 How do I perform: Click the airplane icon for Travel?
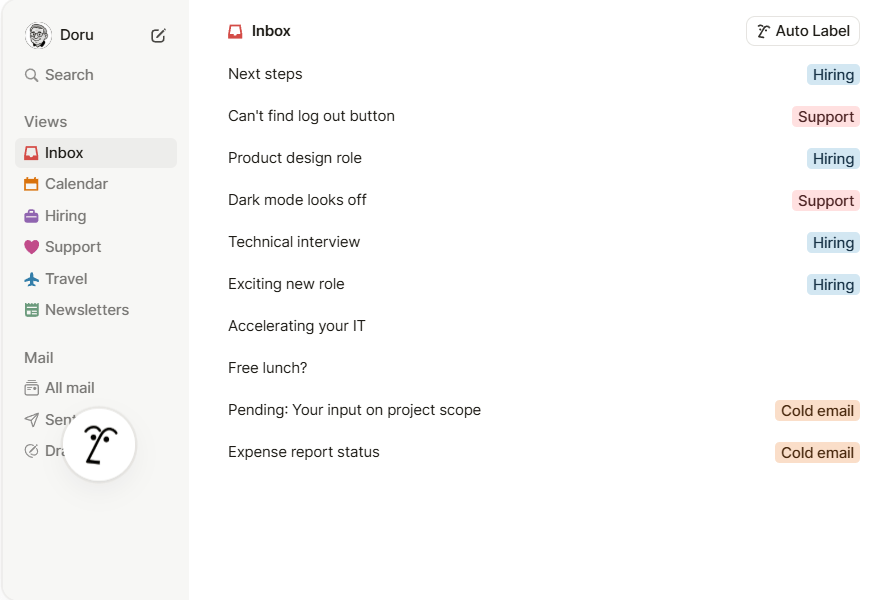[x=31, y=278]
